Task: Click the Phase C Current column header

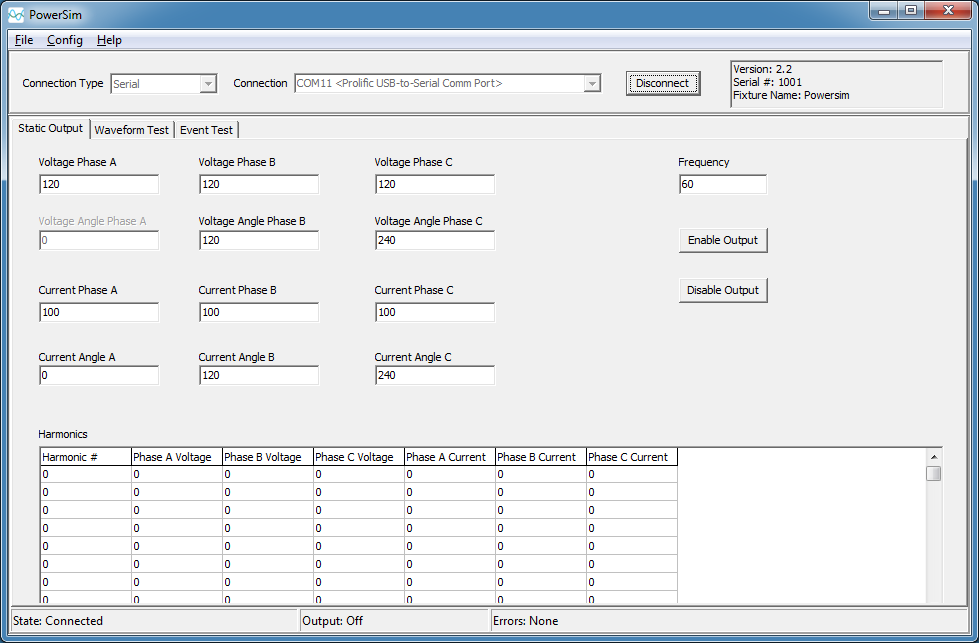Action: point(632,457)
